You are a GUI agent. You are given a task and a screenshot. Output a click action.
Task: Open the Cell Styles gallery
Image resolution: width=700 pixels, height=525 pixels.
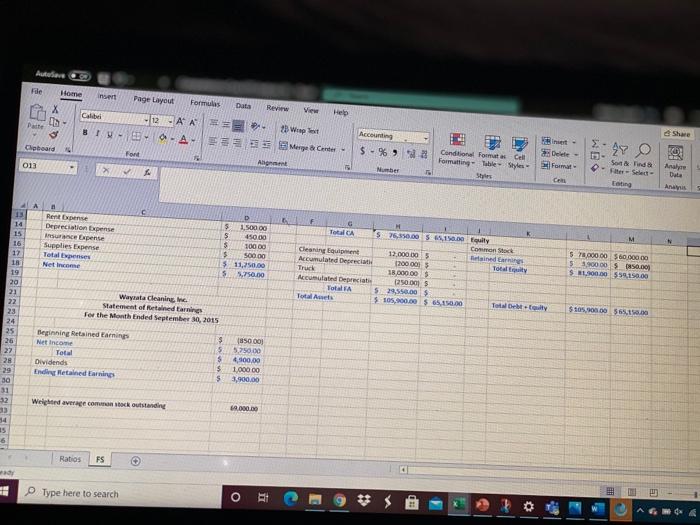pos(519,154)
